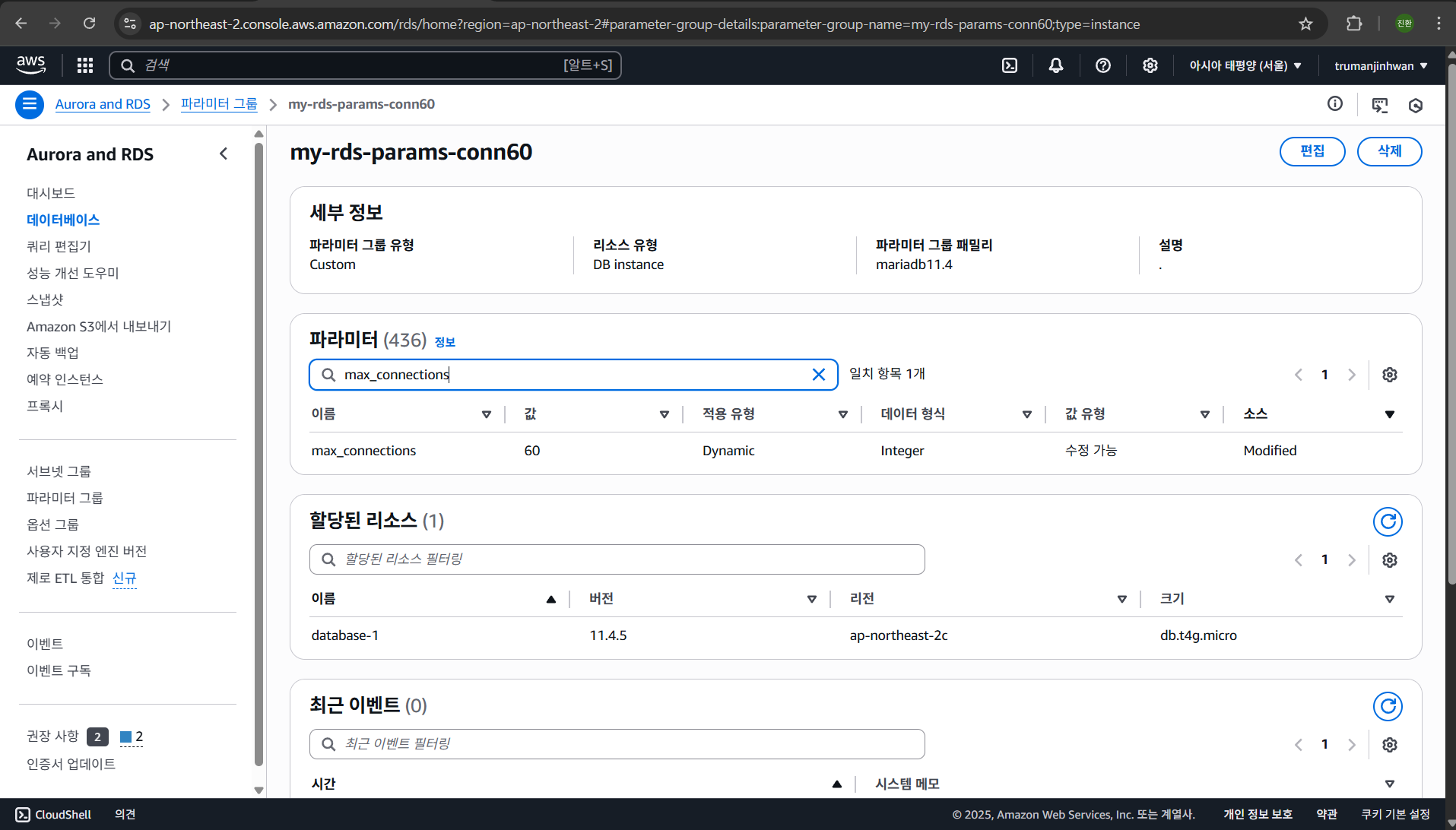Expand the Asia Pacific (Seoul) region selector

1245,65
